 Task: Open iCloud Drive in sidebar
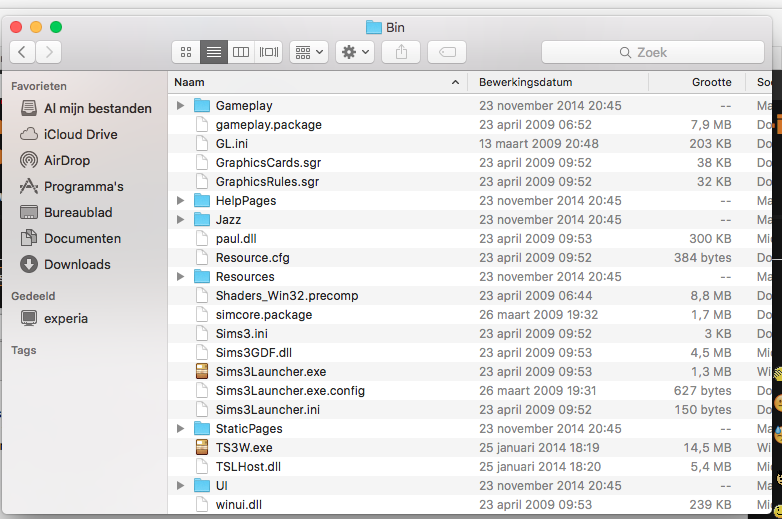pyautogui.click(x=69, y=134)
